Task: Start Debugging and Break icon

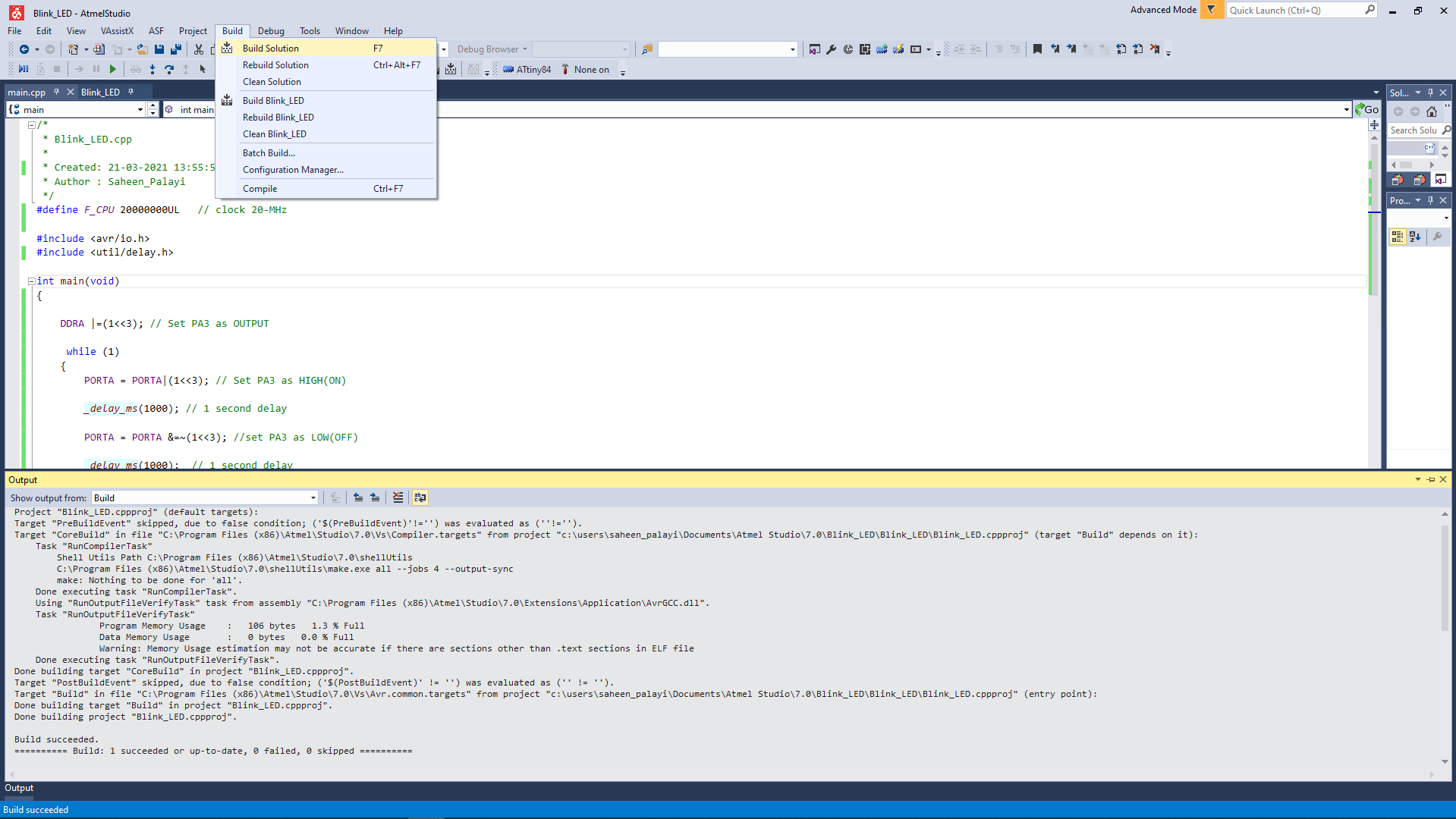Action: (24, 69)
